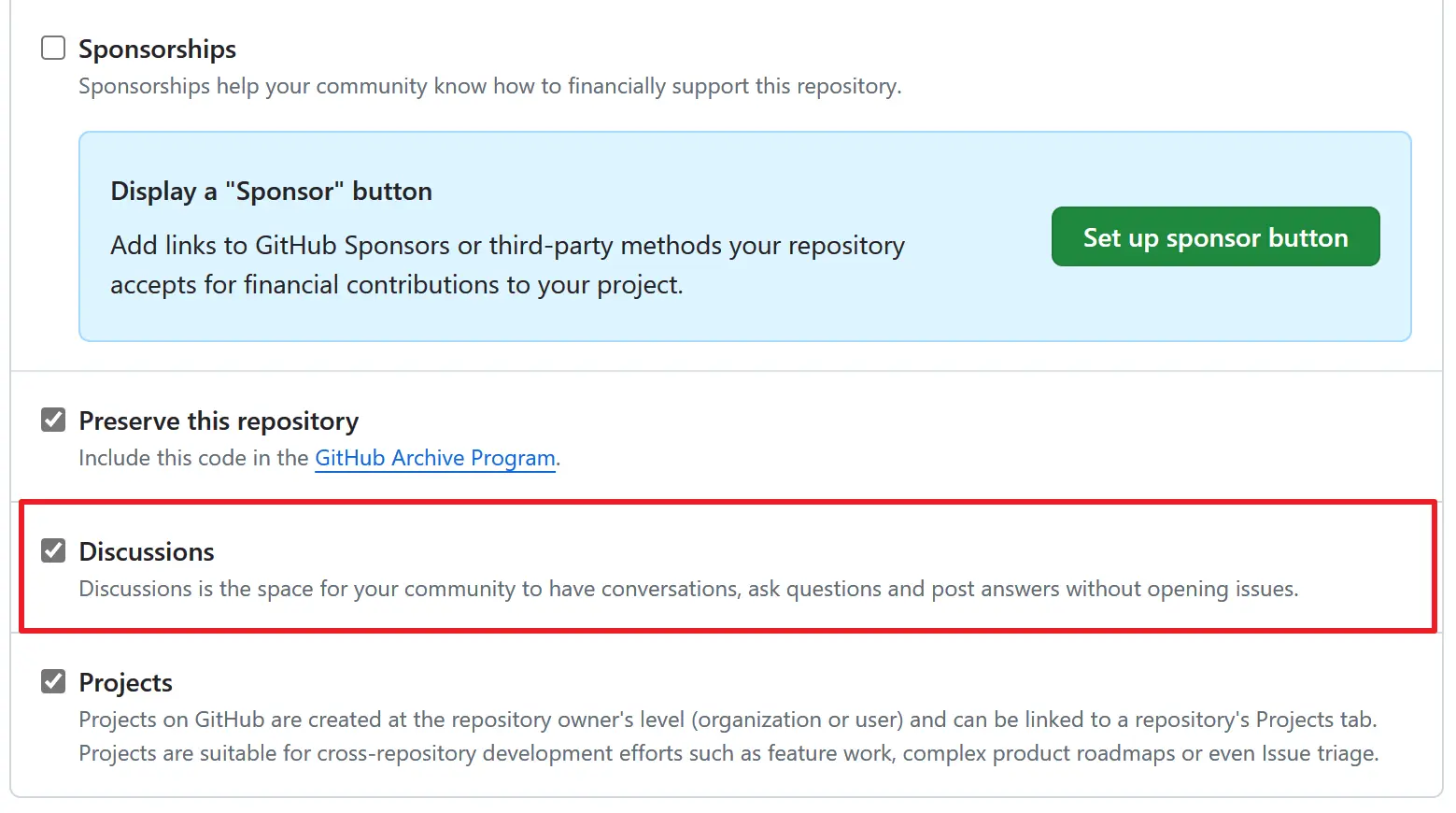Turn off the Projects checkbox

53,681
